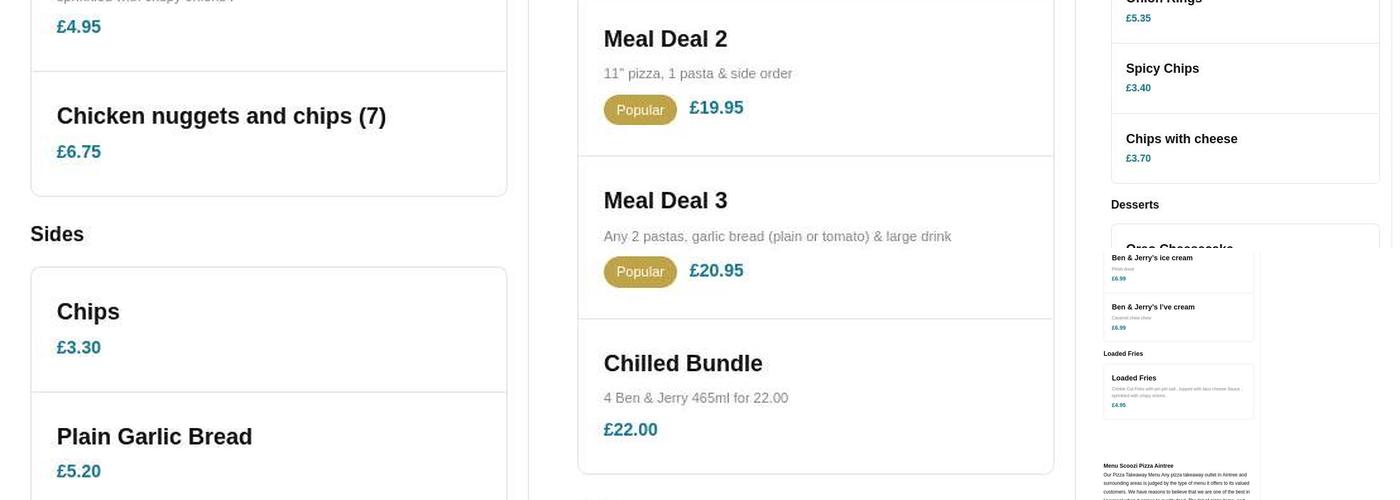Select the Chilled Bundle item

(x=682, y=364)
